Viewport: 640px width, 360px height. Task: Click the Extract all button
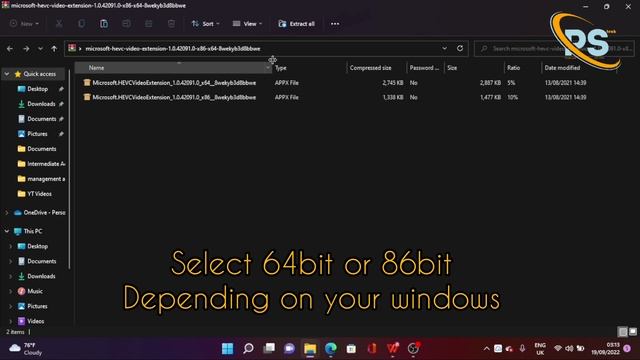[x=296, y=24]
